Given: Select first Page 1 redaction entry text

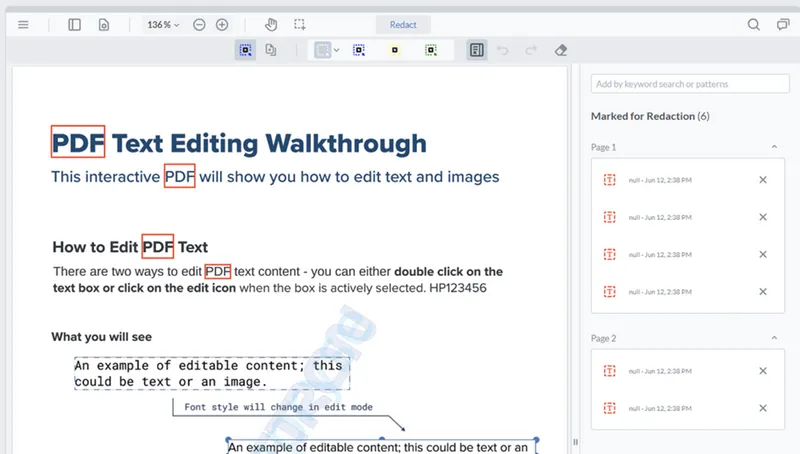Looking at the screenshot, I should pyautogui.click(x=660, y=180).
